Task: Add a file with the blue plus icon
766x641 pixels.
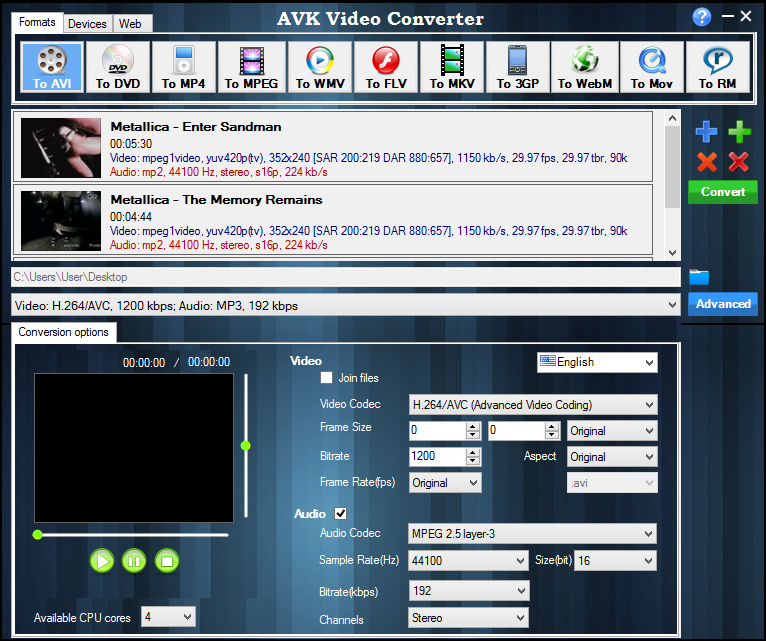Action: (x=706, y=131)
